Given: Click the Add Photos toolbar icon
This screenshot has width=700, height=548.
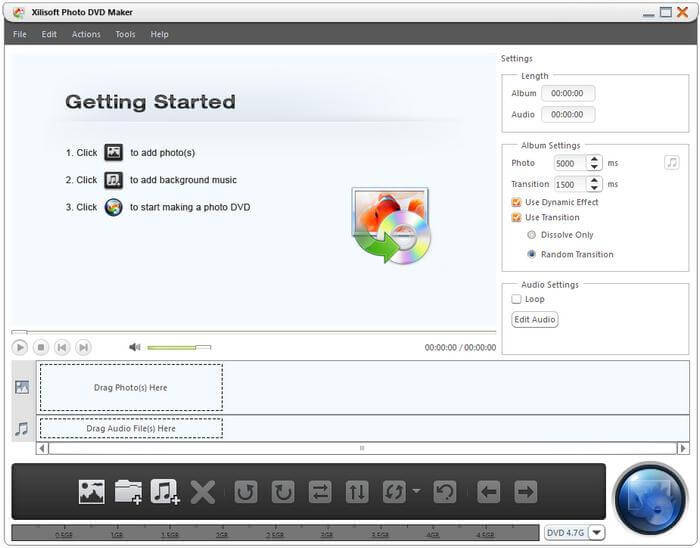Looking at the screenshot, I should 92,492.
